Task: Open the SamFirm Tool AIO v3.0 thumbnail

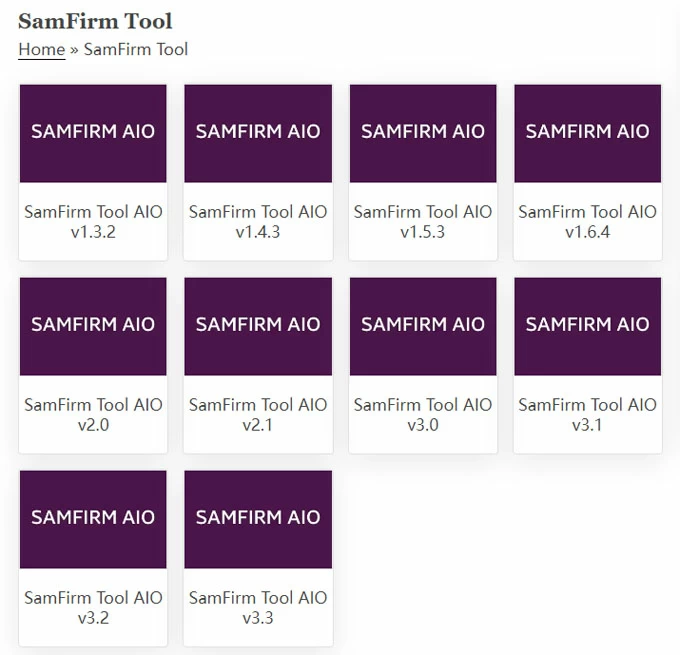Action: click(423, 326)
